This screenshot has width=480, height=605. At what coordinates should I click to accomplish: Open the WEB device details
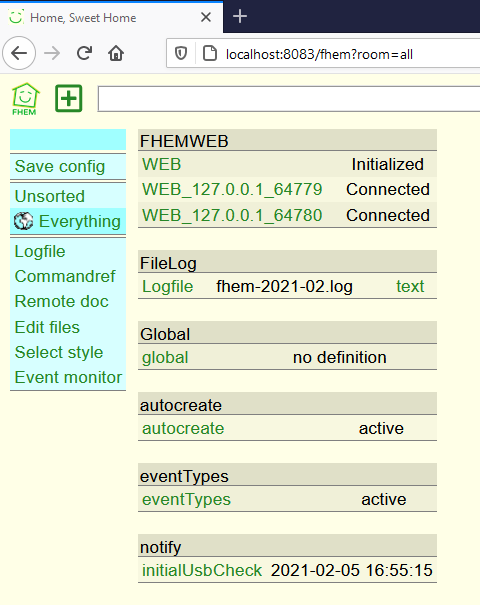pyautogui.click(x=162, y=165)
